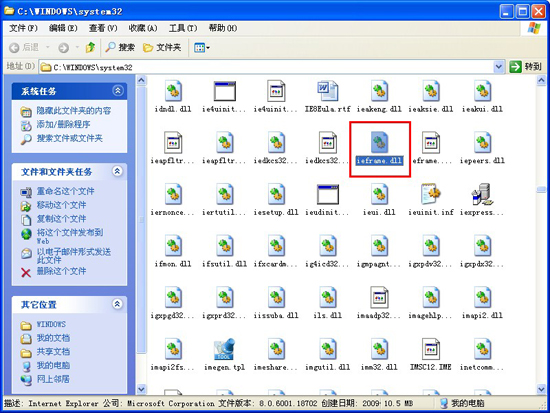Click 删除这个文件 link

(x=61, y=271)
